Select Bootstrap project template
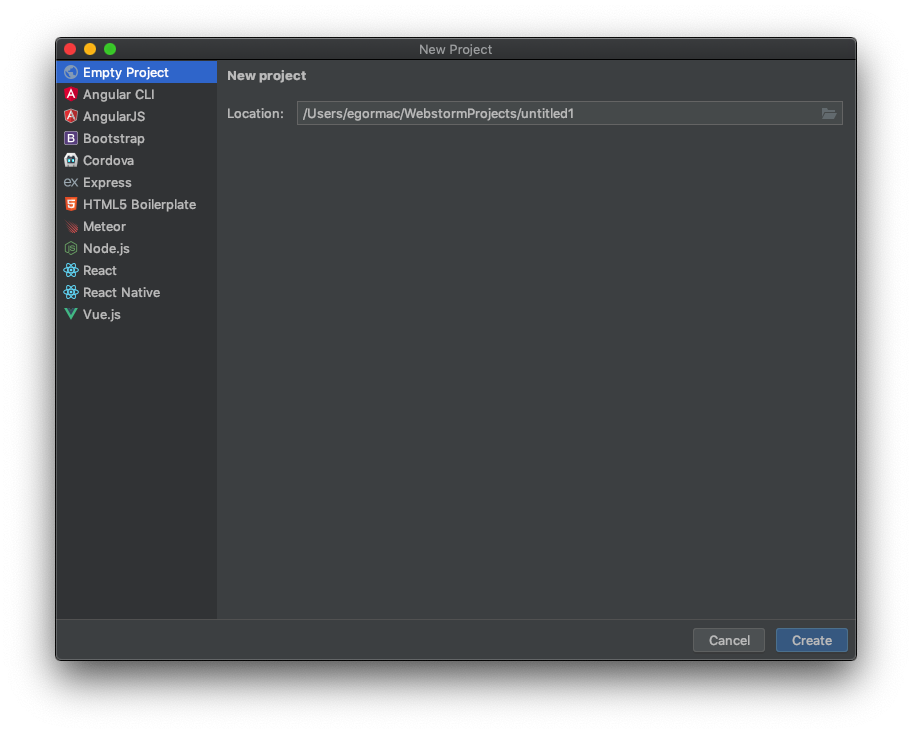Image resolution: width=912 pixels, height=734 pixels. coord(137,138)
